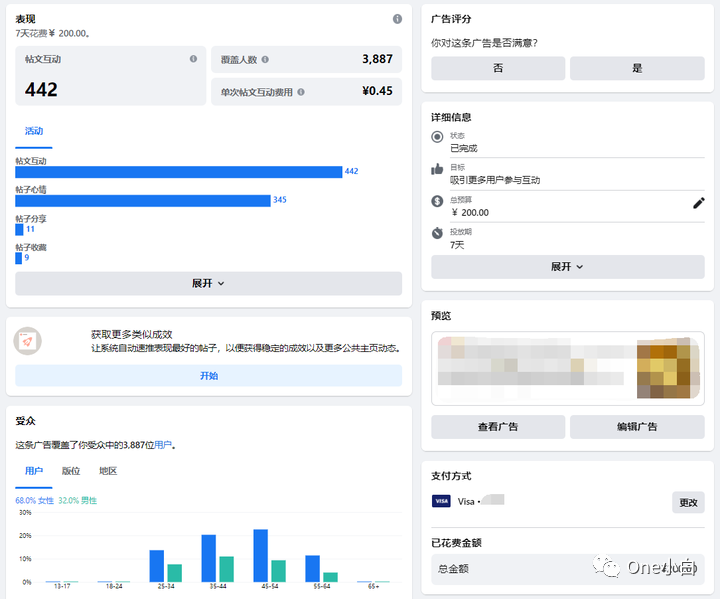Click the 编辑广告 button

pyautogui.click(x=637, y=427)
